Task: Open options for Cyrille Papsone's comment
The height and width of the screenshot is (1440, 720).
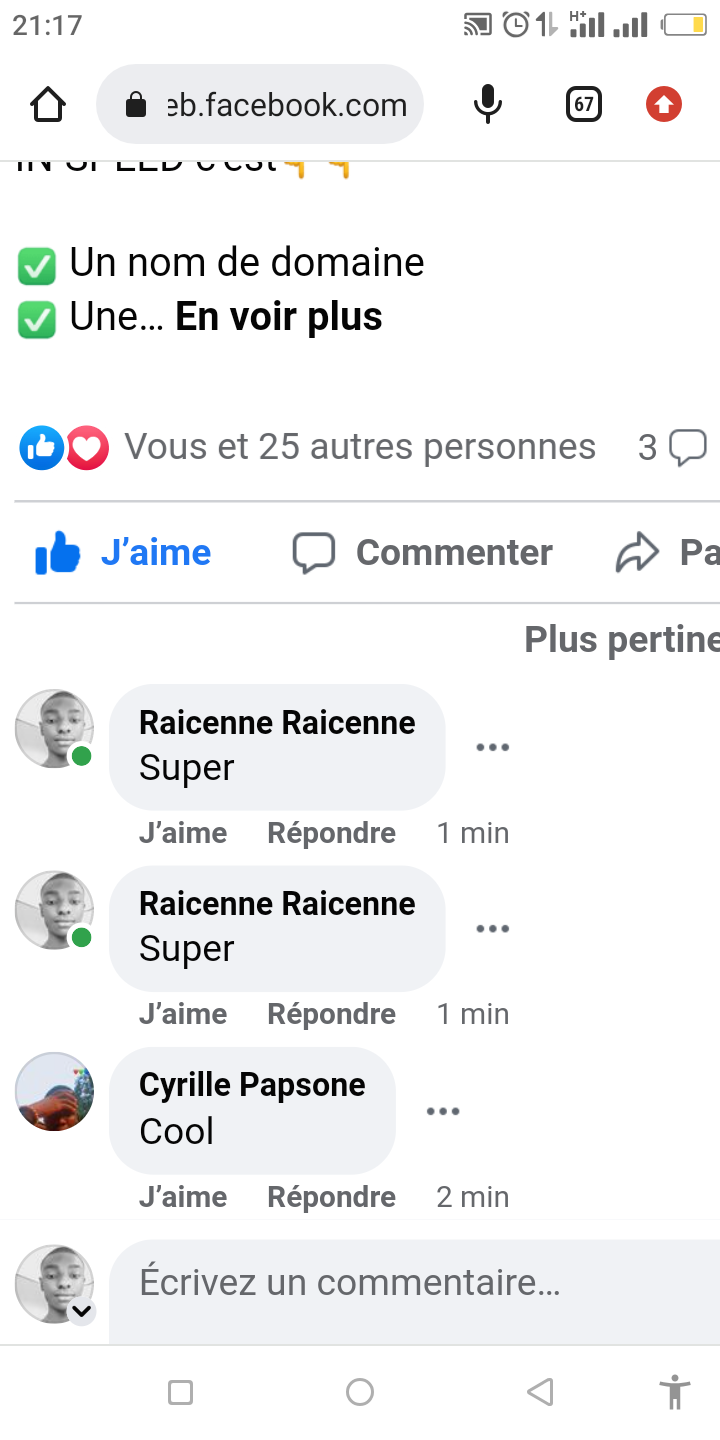Action: click(x=443, y=1111)
